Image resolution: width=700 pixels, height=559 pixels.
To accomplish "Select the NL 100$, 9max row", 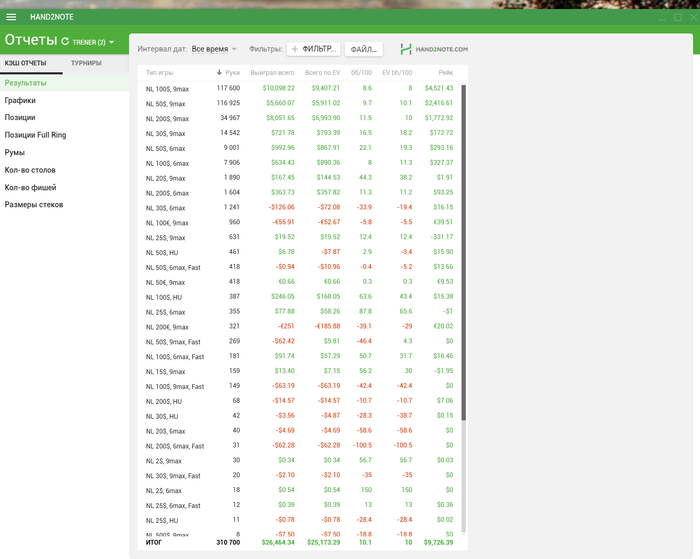I will pos(299,88).
